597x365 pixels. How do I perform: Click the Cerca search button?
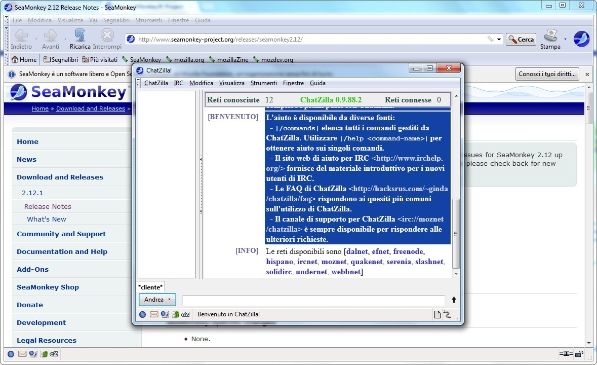521,39
